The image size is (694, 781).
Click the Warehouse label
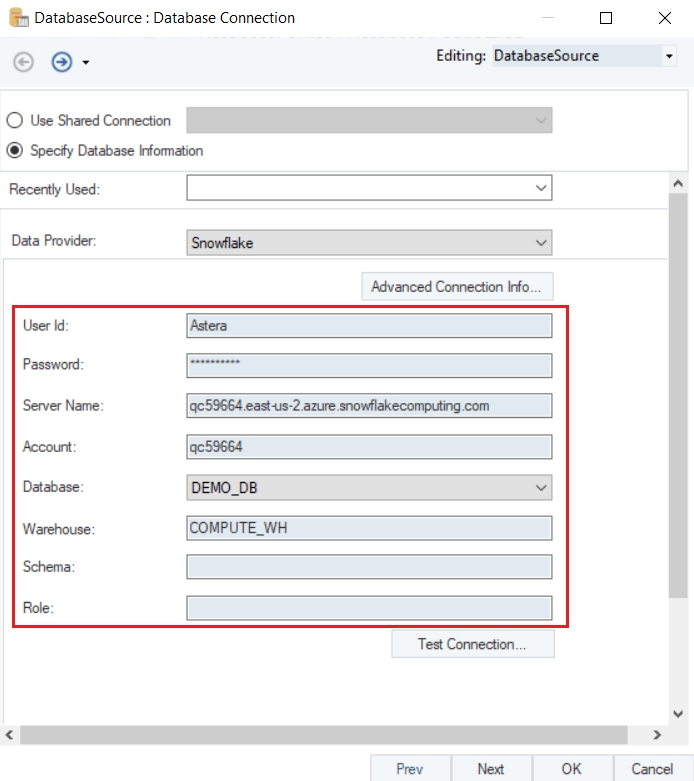point(59,529)
